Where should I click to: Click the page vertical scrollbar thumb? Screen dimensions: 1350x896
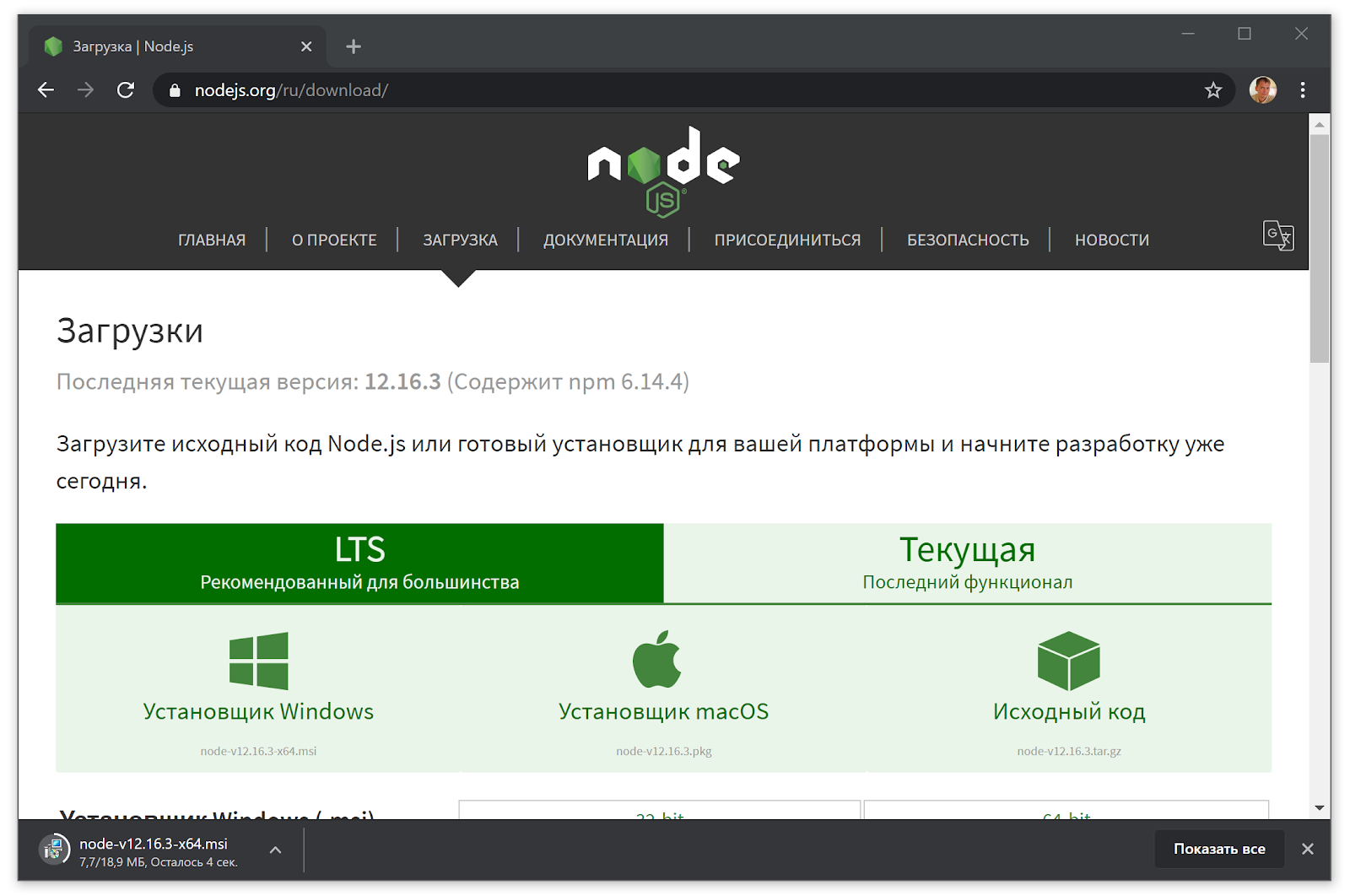tap(1320, 248)
